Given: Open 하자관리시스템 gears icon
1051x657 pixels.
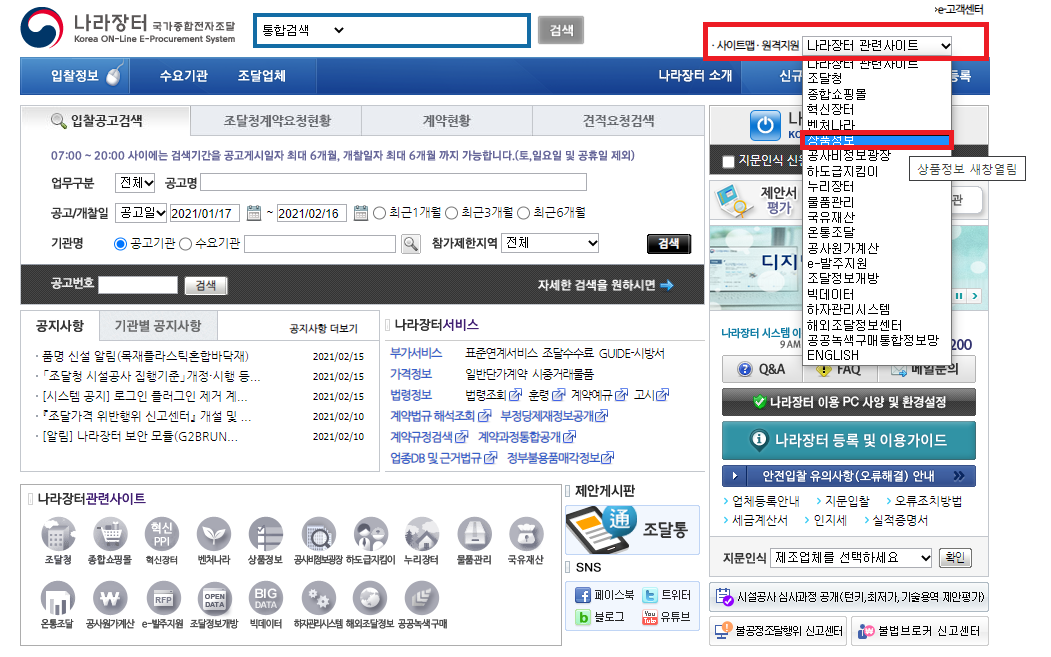Looking at the screenshot, I should 318,598.
